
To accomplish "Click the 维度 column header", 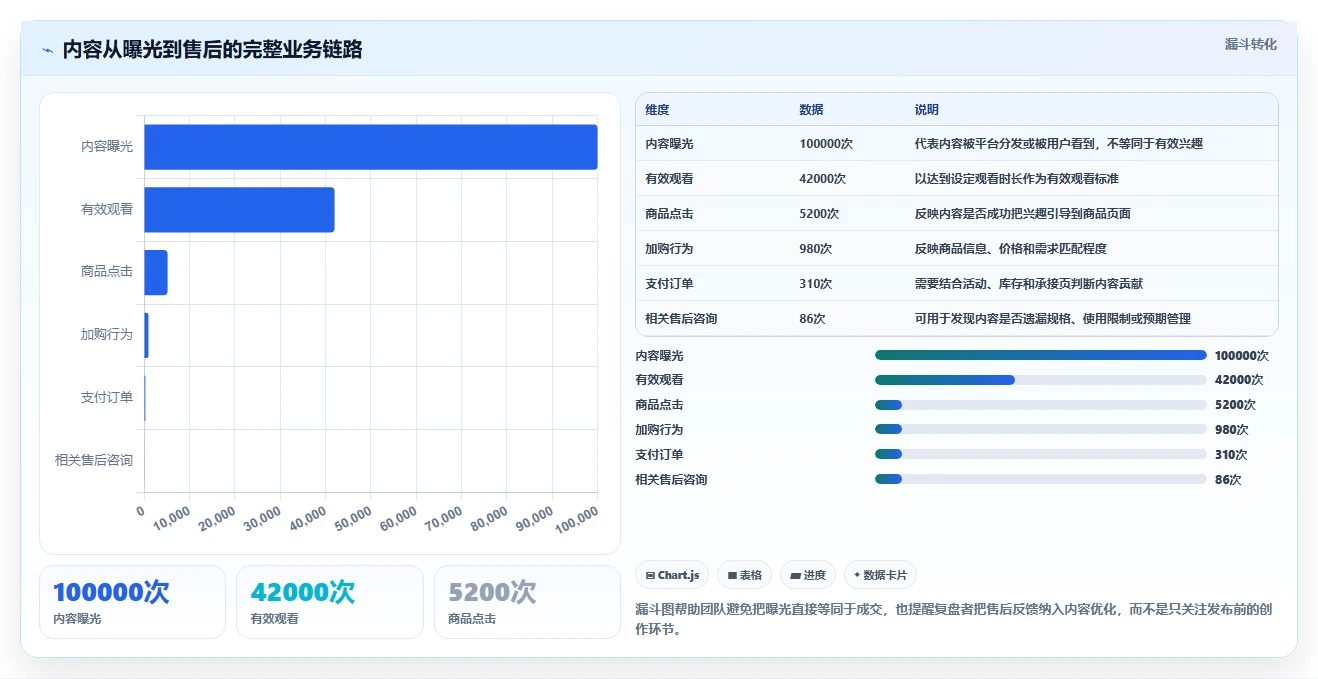I will (x=657, y=110).
